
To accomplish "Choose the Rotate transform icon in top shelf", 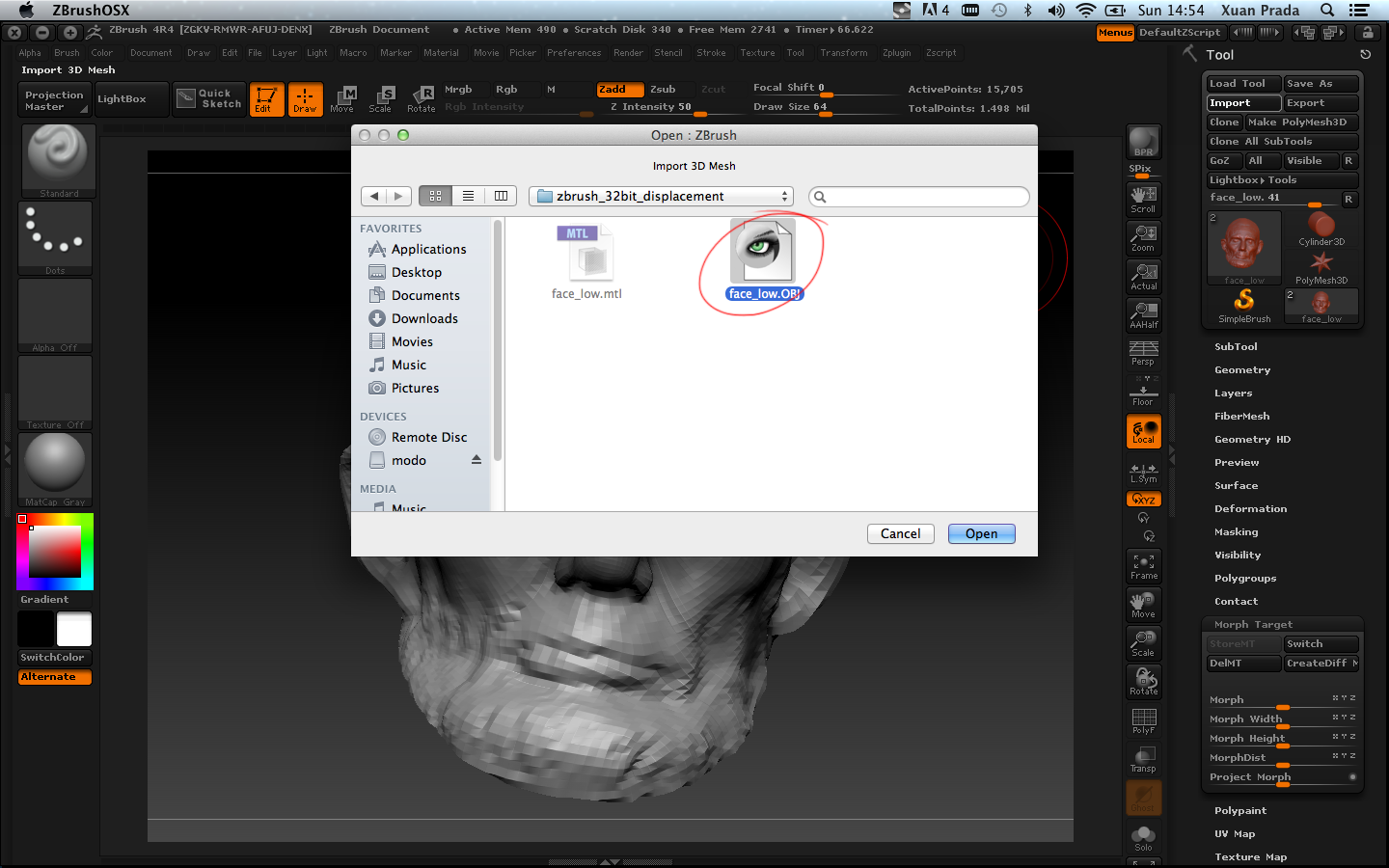I will pos(422,99).
